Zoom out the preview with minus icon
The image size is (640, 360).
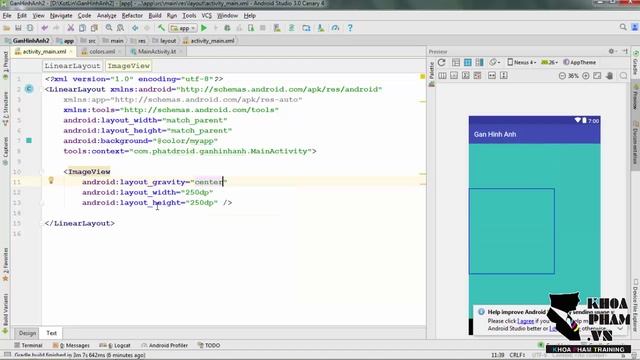tap(562, 76)
